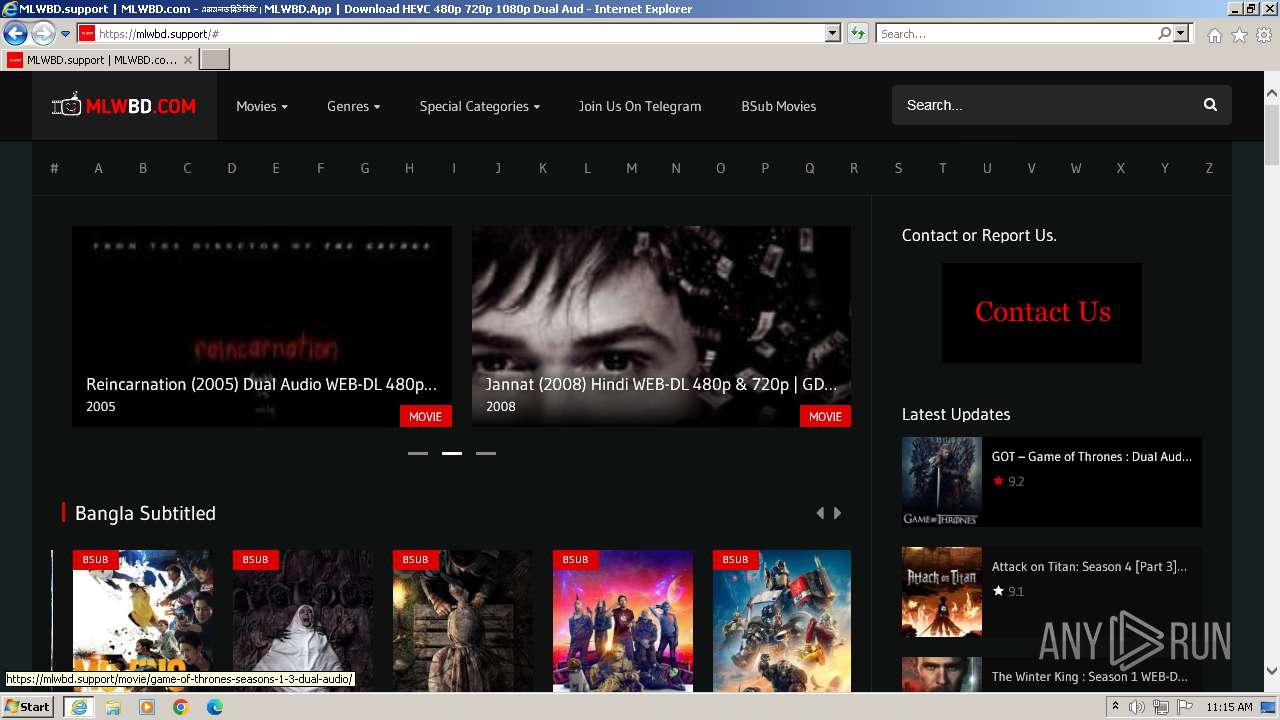The width and height of the screenshot is (1280, 720).
Task: Click the 11:15 AM taskbar clock
Action: 1229,707
